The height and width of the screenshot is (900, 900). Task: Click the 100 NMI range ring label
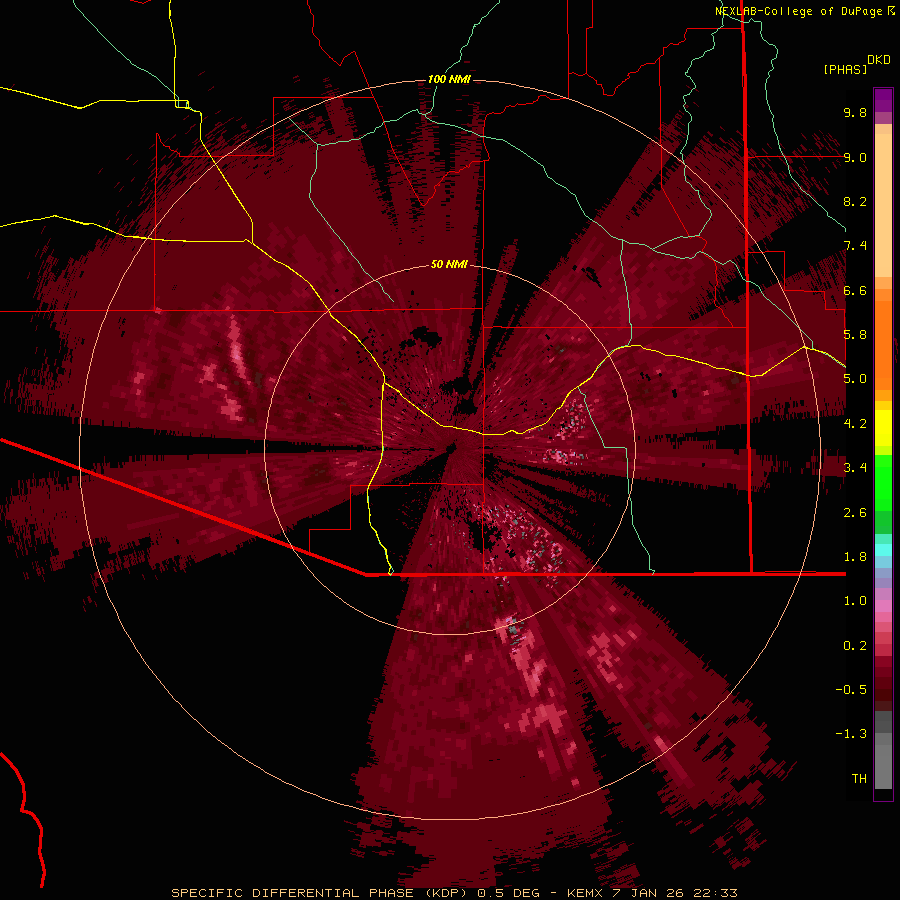click(x=449, y=79)
